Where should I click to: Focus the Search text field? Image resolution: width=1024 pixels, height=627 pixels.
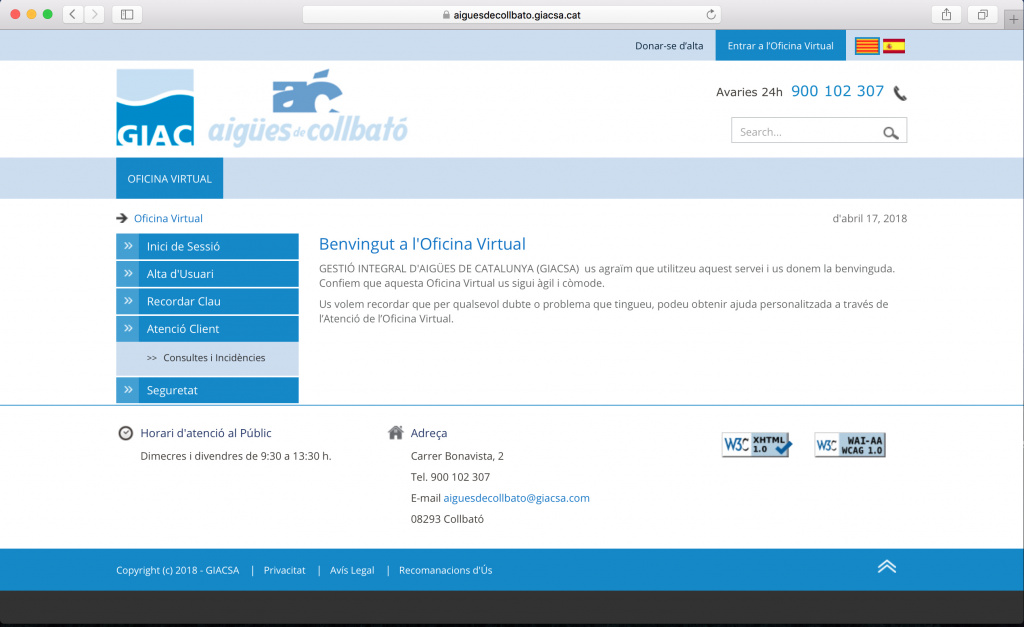tap(819, 131)
